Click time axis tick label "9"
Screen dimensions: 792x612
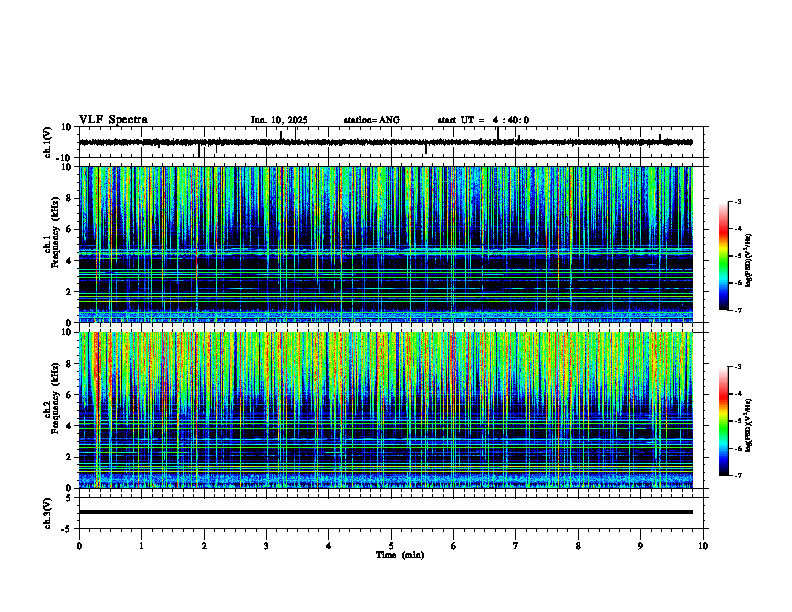pyautogui.click(x=640, y=546)
